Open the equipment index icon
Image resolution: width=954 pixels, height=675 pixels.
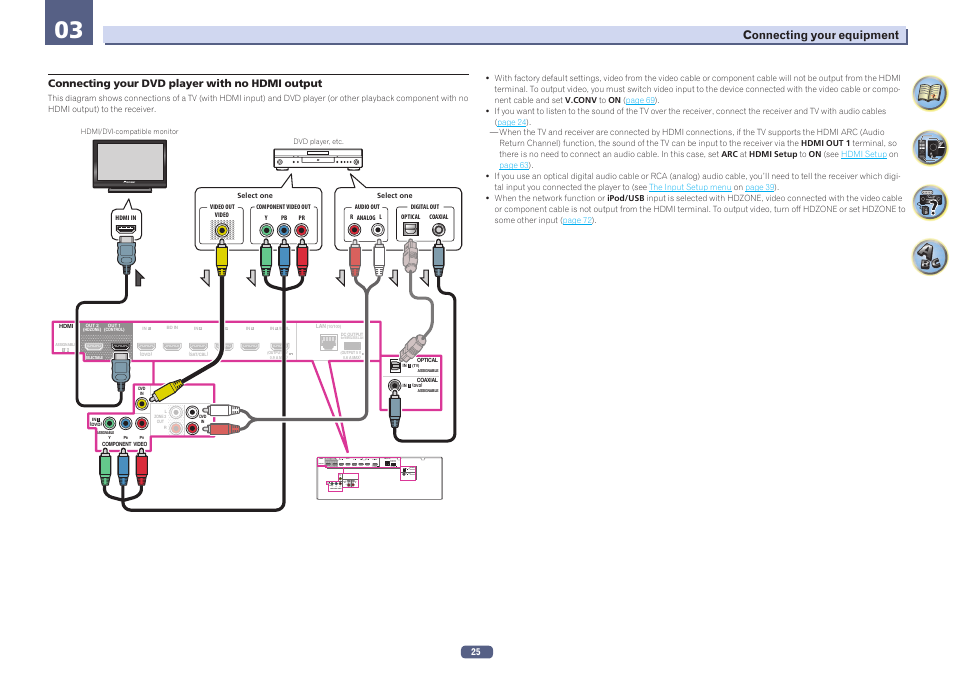tap(930, 148)
